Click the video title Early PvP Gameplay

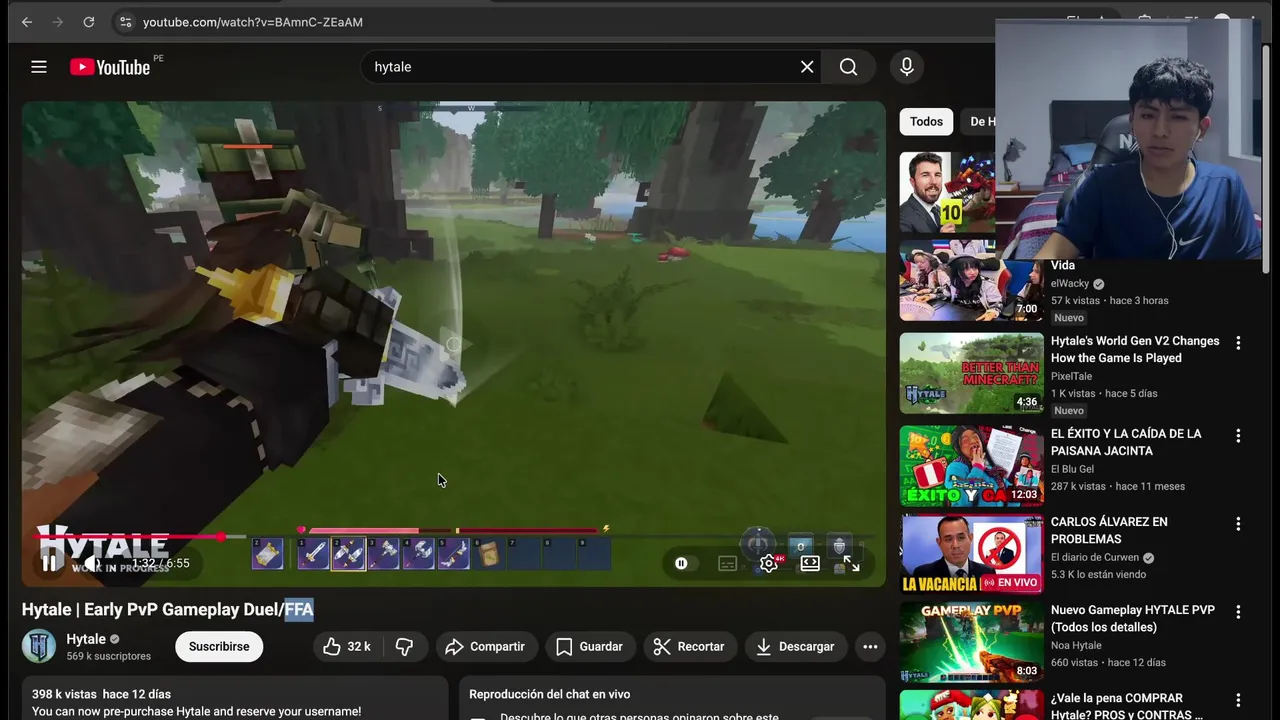click(168, 609)
